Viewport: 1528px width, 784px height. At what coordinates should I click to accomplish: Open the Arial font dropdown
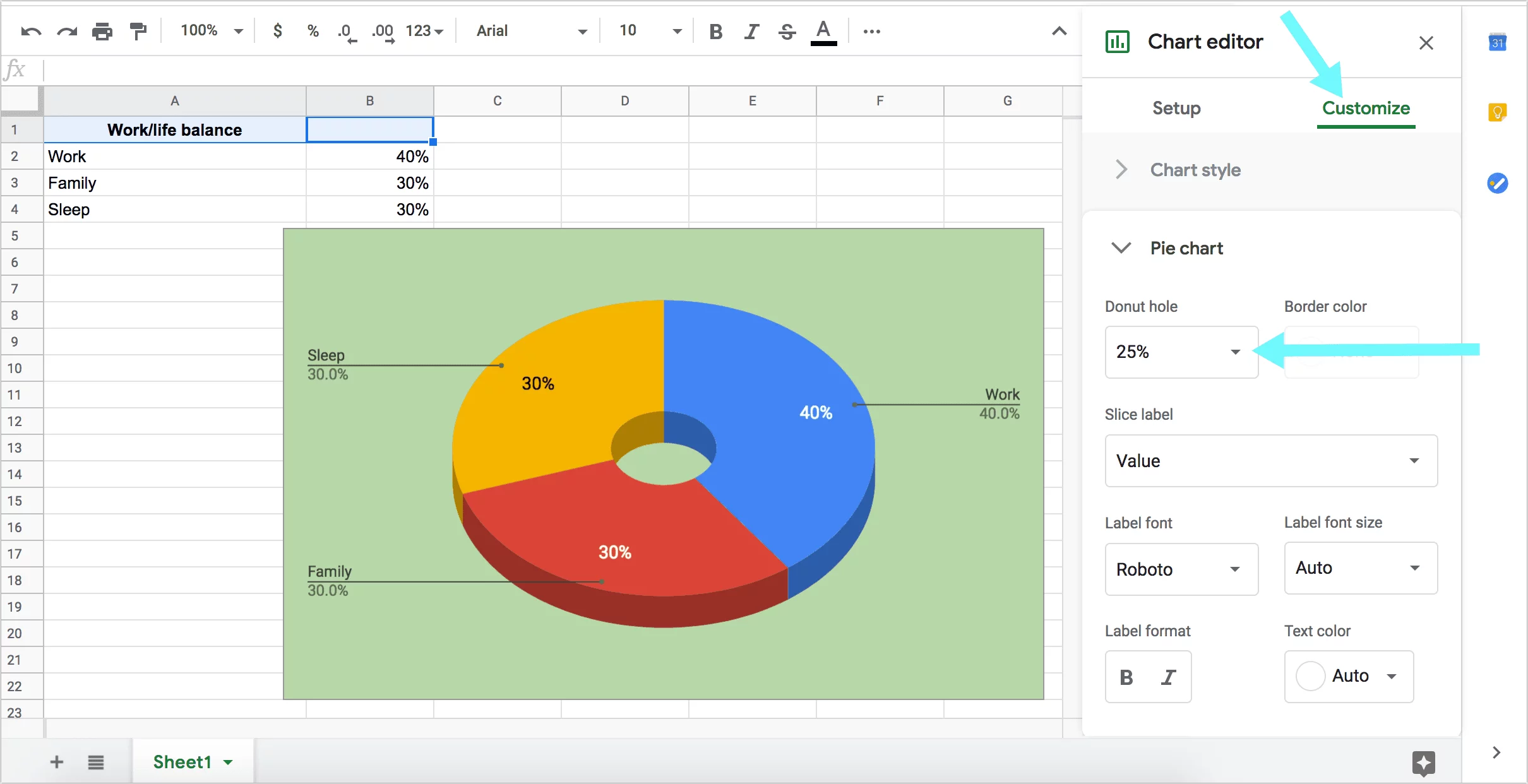pos(532,30)
